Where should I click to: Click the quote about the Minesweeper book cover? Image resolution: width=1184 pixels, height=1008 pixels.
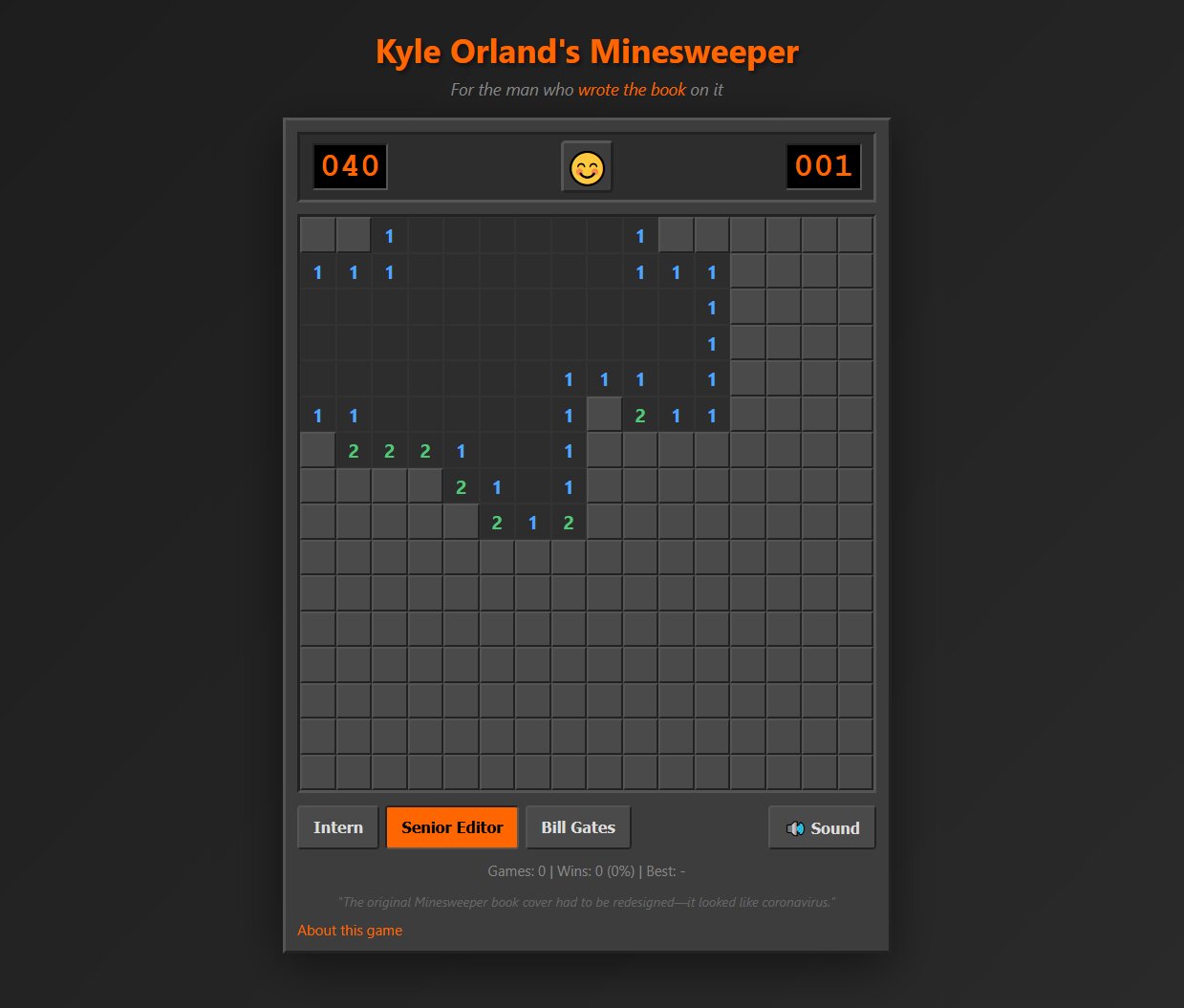pos(586,902)
